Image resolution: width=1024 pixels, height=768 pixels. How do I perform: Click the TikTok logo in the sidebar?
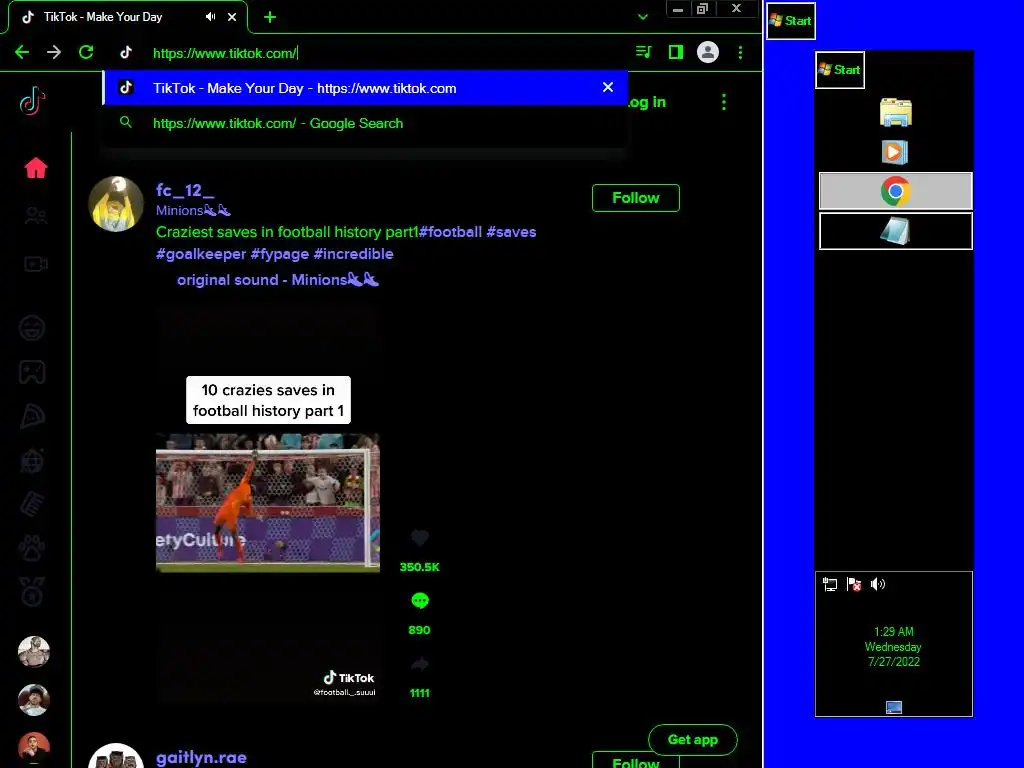pos(32,102)
